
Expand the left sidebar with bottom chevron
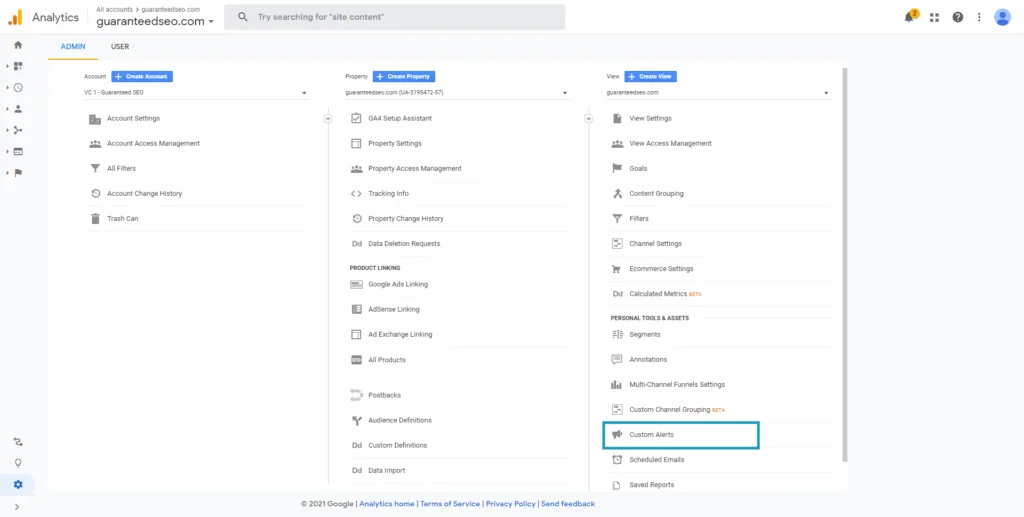click(x=18, y=507)
